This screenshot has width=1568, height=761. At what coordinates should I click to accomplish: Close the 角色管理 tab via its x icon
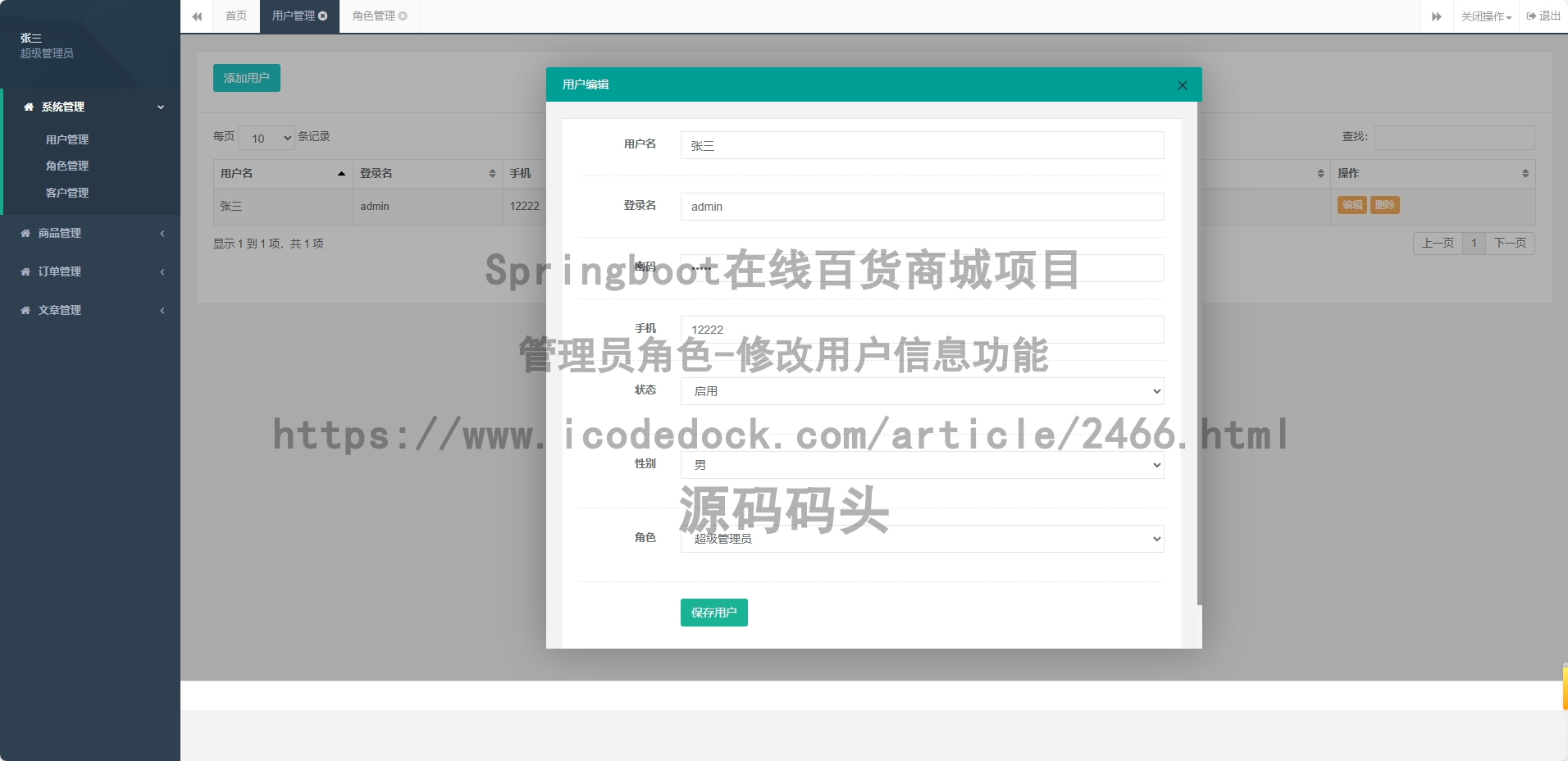(x=403, y=16)
